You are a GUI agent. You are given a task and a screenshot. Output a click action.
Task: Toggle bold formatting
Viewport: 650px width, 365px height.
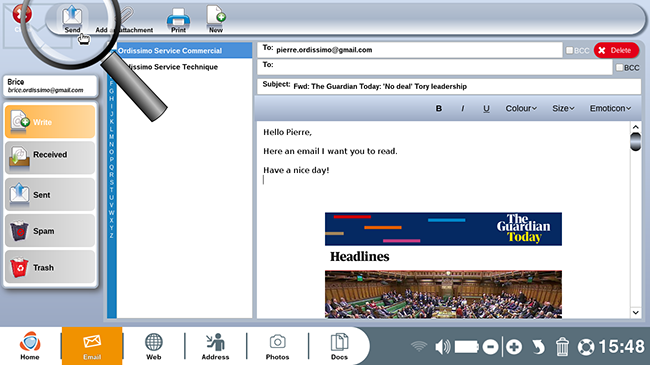tap(439, 108)
